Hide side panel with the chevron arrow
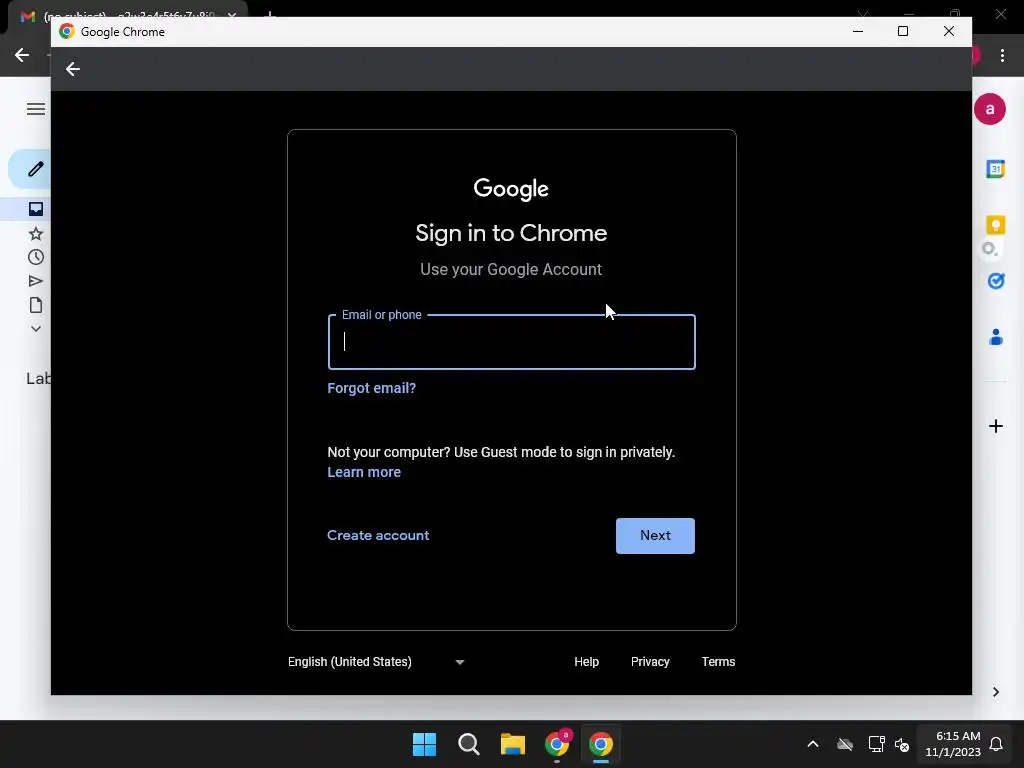This screenshot has width=1024, height=768. [996, 692]
